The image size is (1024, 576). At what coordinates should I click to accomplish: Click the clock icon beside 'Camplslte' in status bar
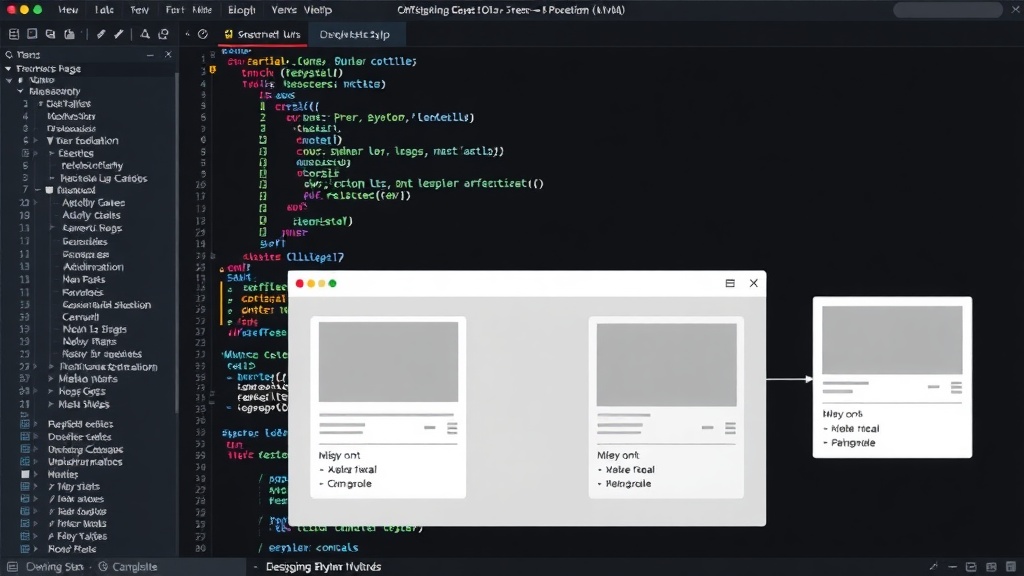[103, 567]
